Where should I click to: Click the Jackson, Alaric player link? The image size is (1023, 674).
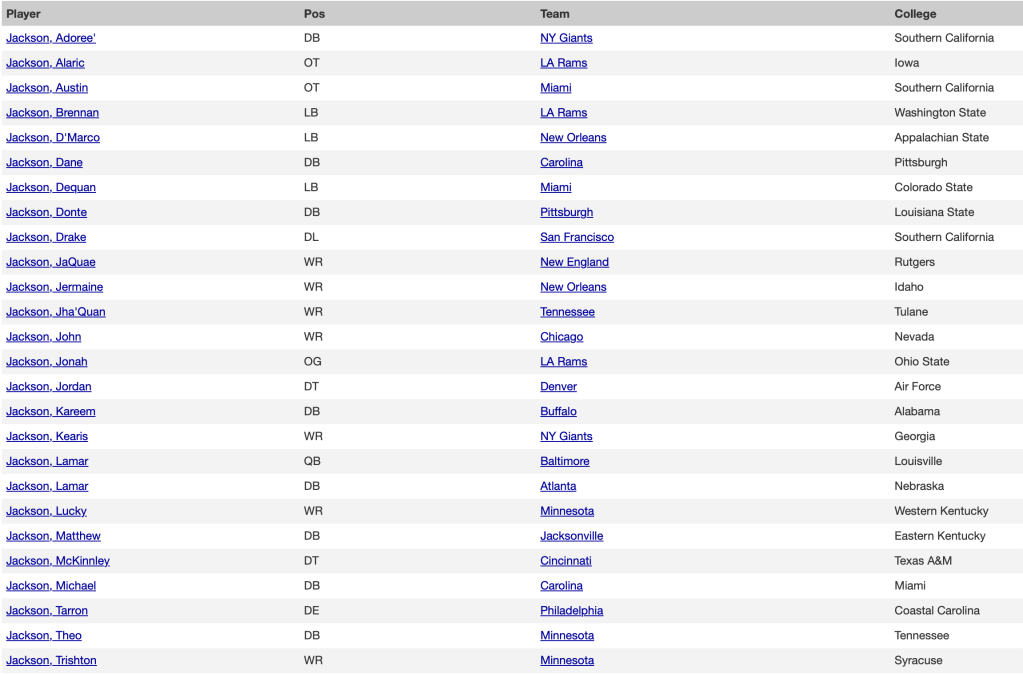click(45, 63)
